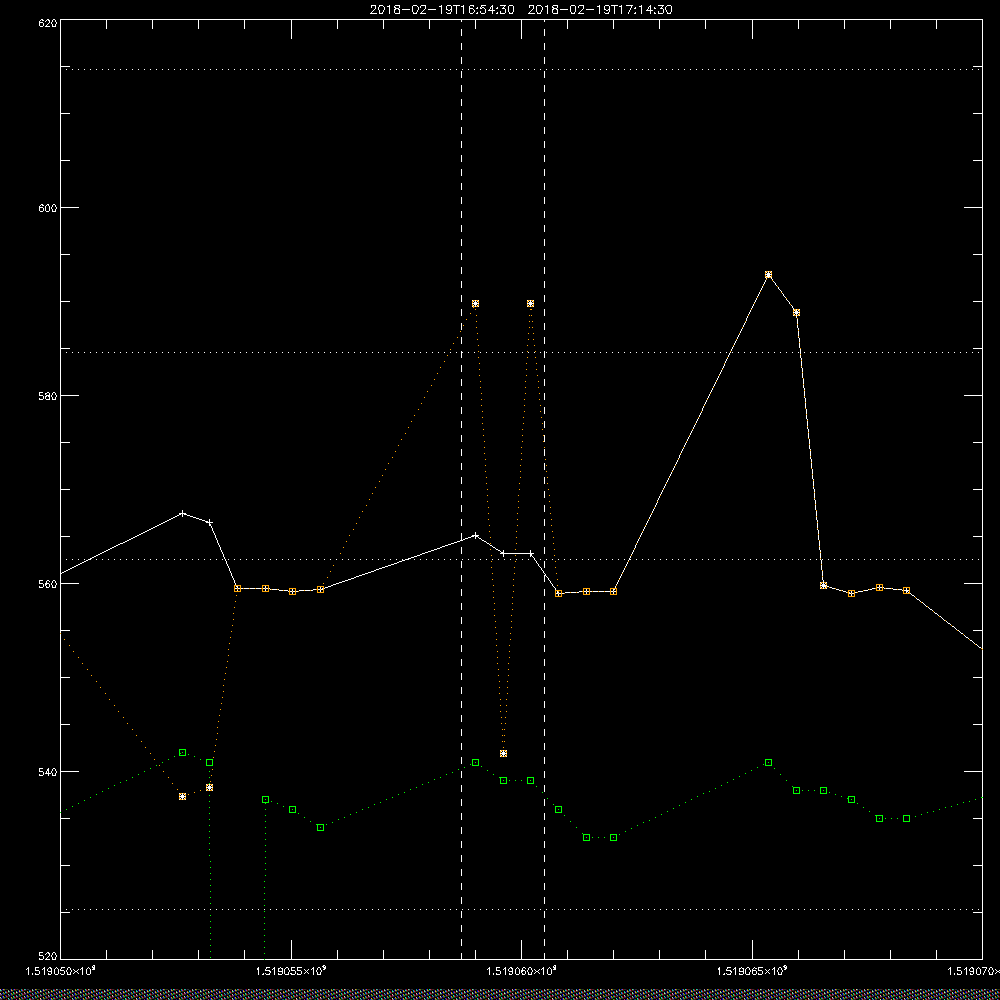
Task: Click the white plus marker at the 567 peak
Action: tap(182, 513)
